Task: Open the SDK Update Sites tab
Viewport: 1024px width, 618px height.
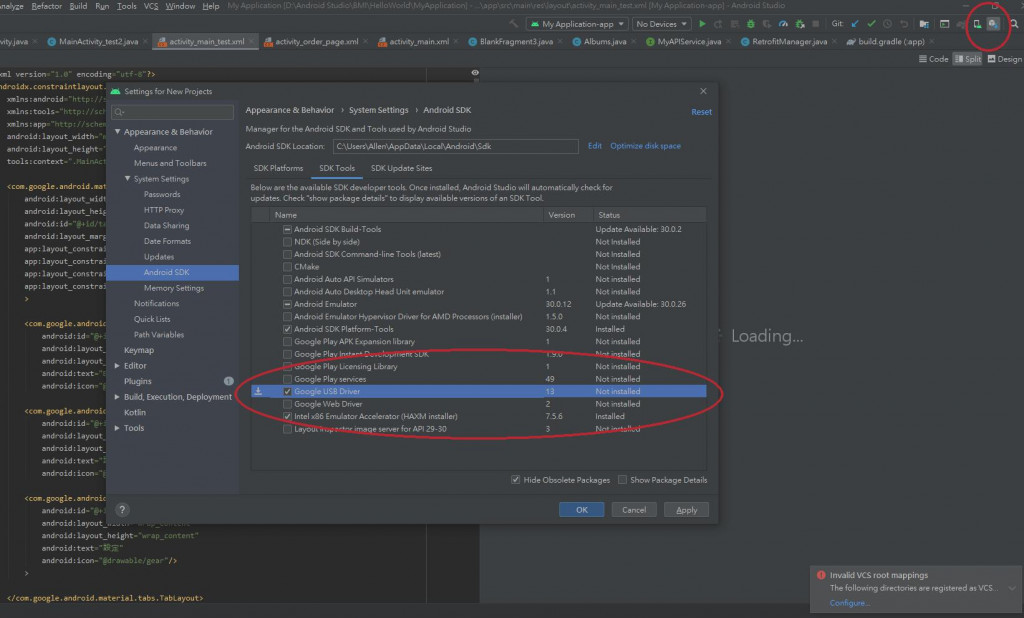Action: [x=402, y=168]
